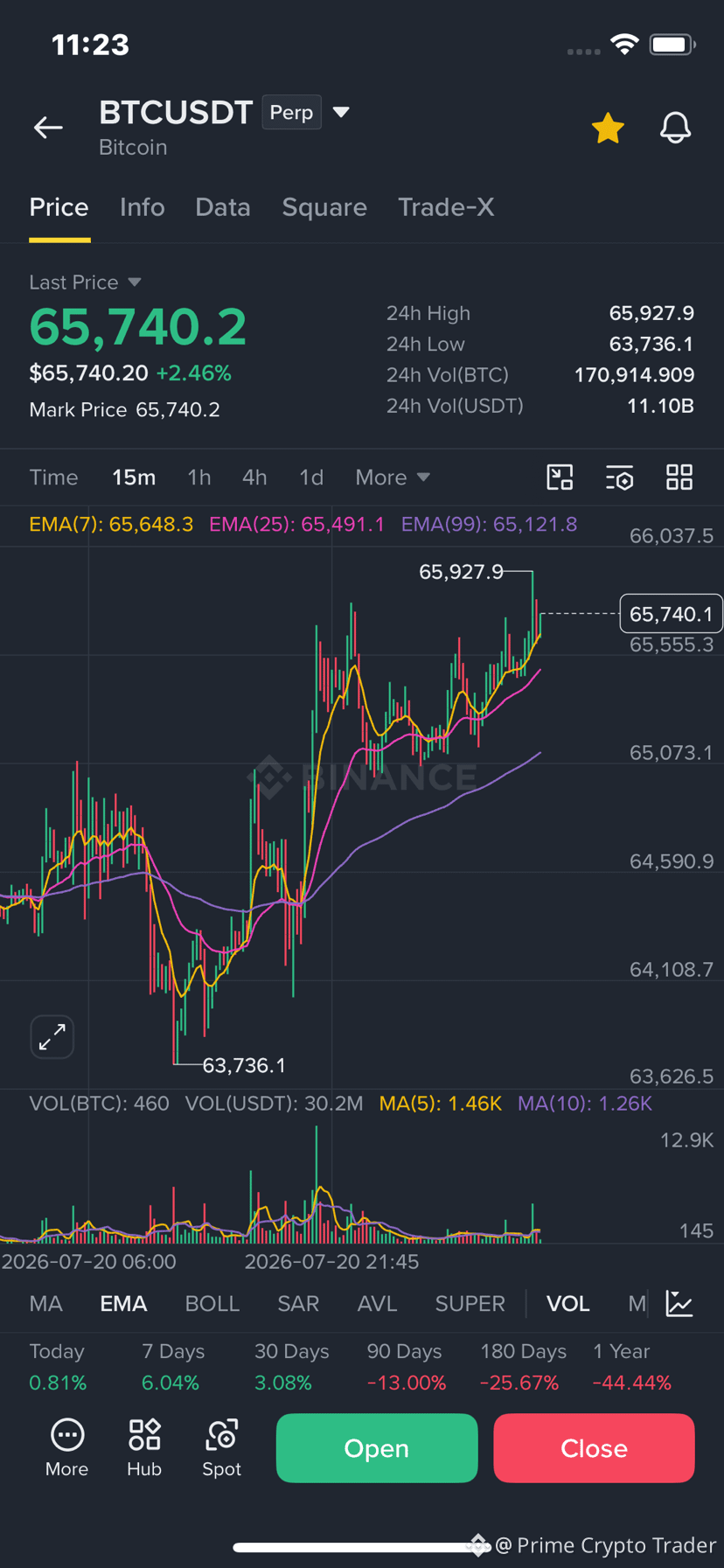Switch to the Info tab
The width and height of the screenshot is (724, 1568).
click(x=142, y=207)
